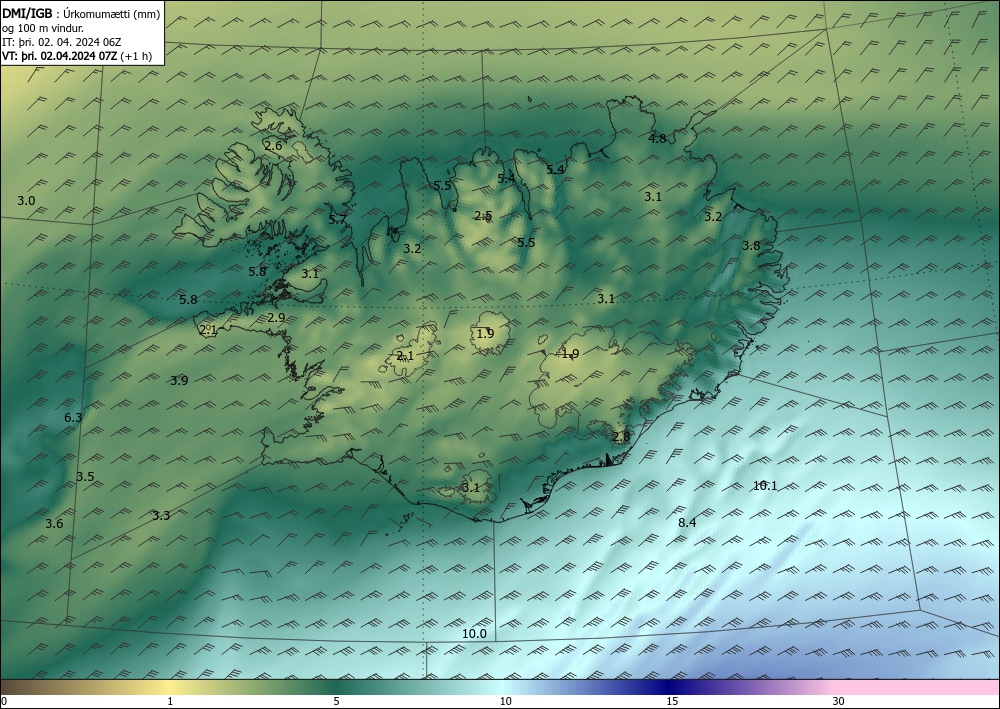Click the 2.9 value on the western peninsula
This screenshot has height=709, width=1000.
click(276, 318)
